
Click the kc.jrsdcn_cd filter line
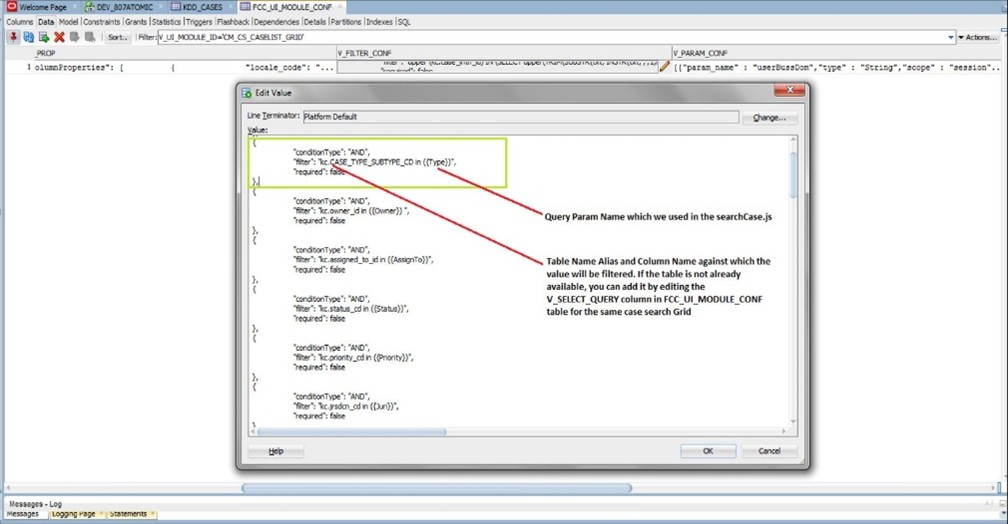tap(346, 406)
